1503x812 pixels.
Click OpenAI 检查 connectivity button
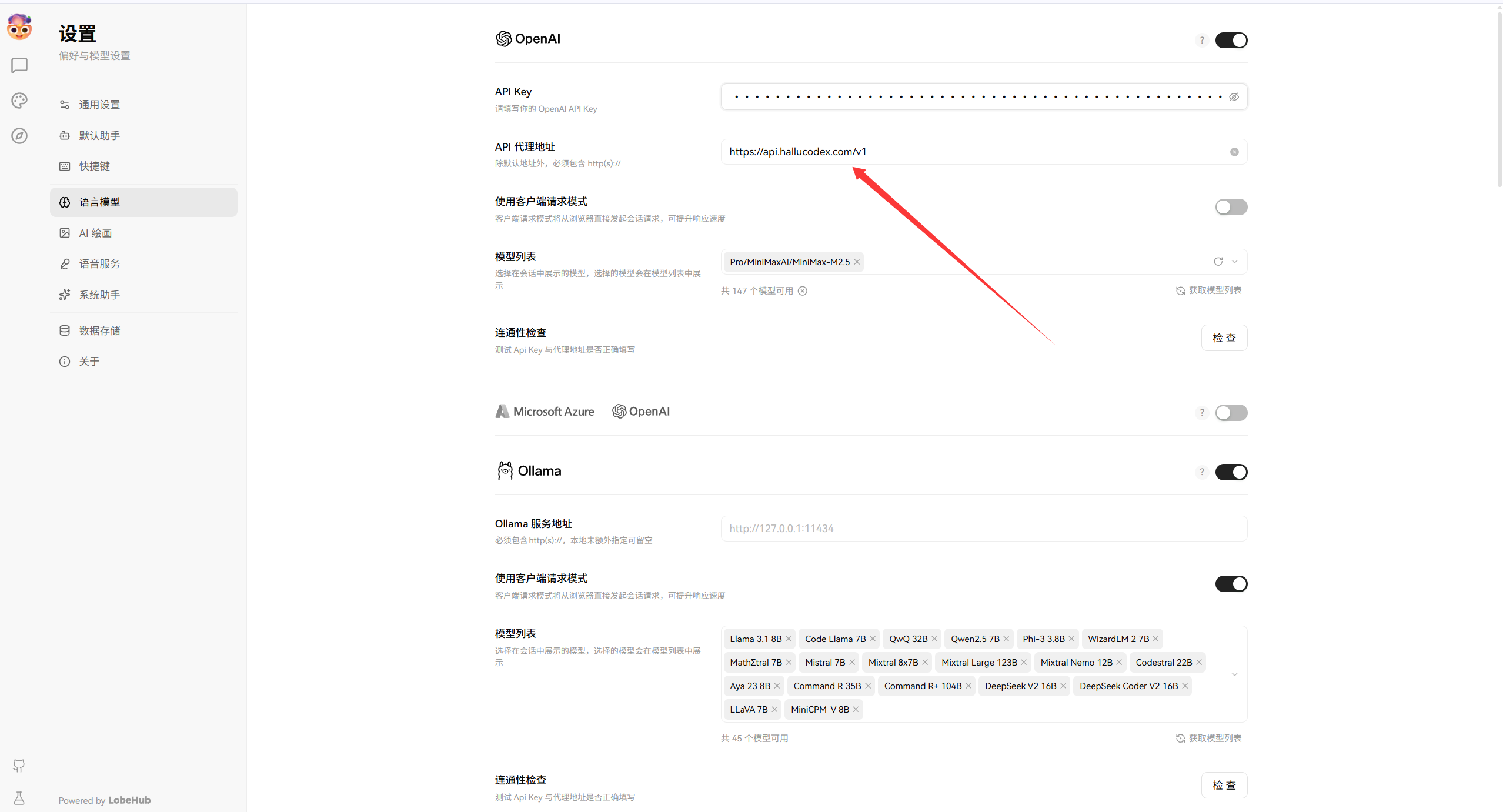tap(1224, 338)
